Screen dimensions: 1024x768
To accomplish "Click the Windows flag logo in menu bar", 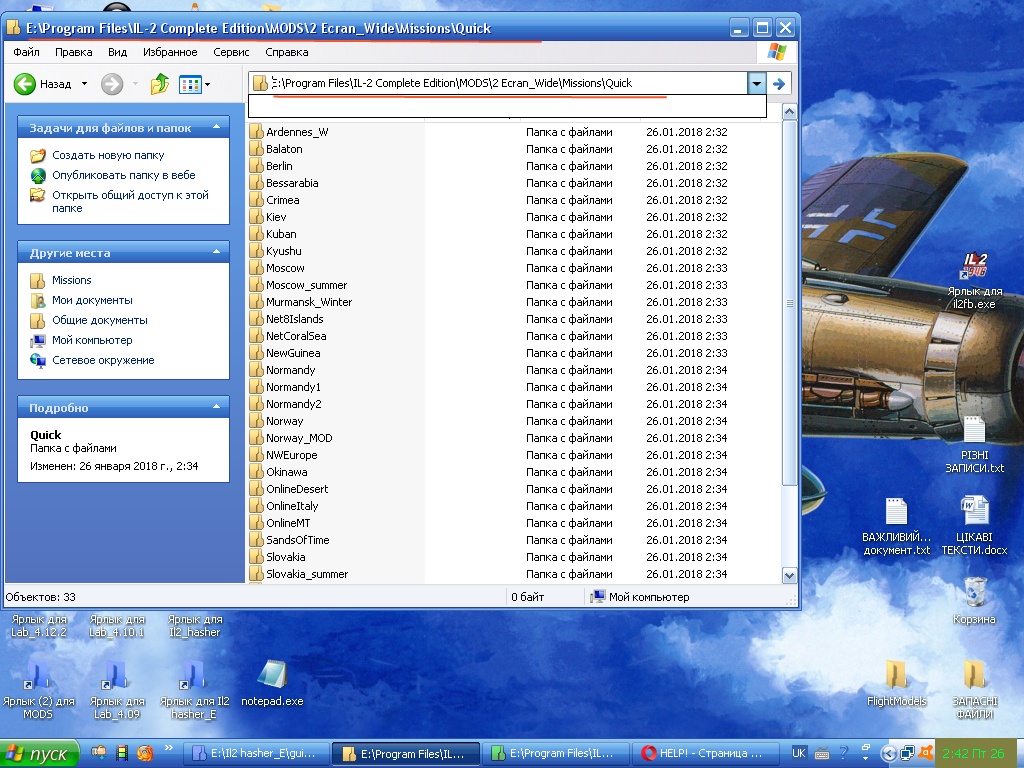I will tap(776, 52).
